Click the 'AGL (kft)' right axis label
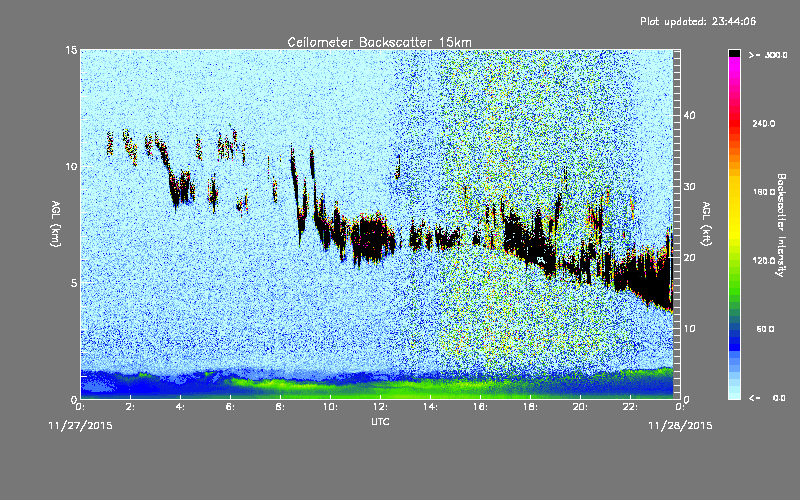800x500 pixels. (x=706, y=223)
